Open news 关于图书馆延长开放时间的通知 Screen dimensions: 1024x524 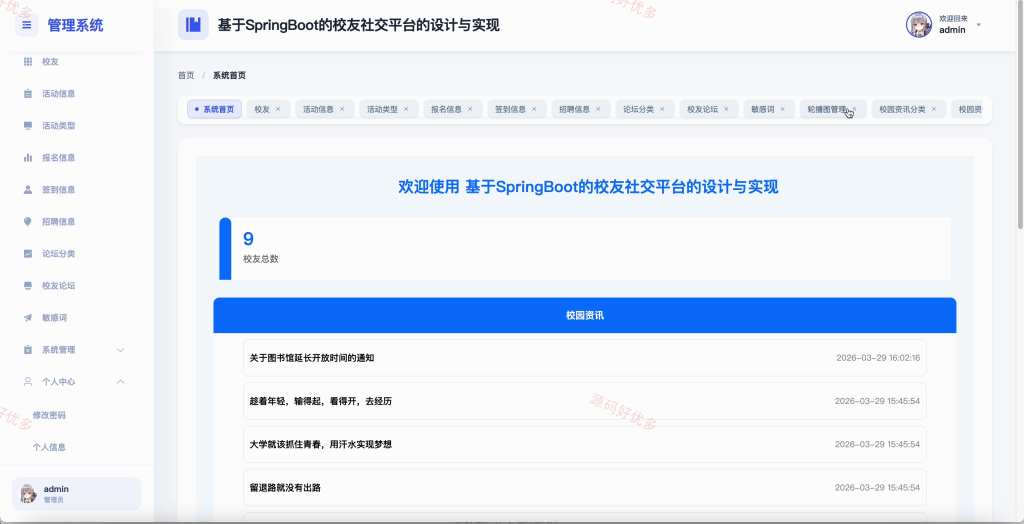[x=584, y=358]
